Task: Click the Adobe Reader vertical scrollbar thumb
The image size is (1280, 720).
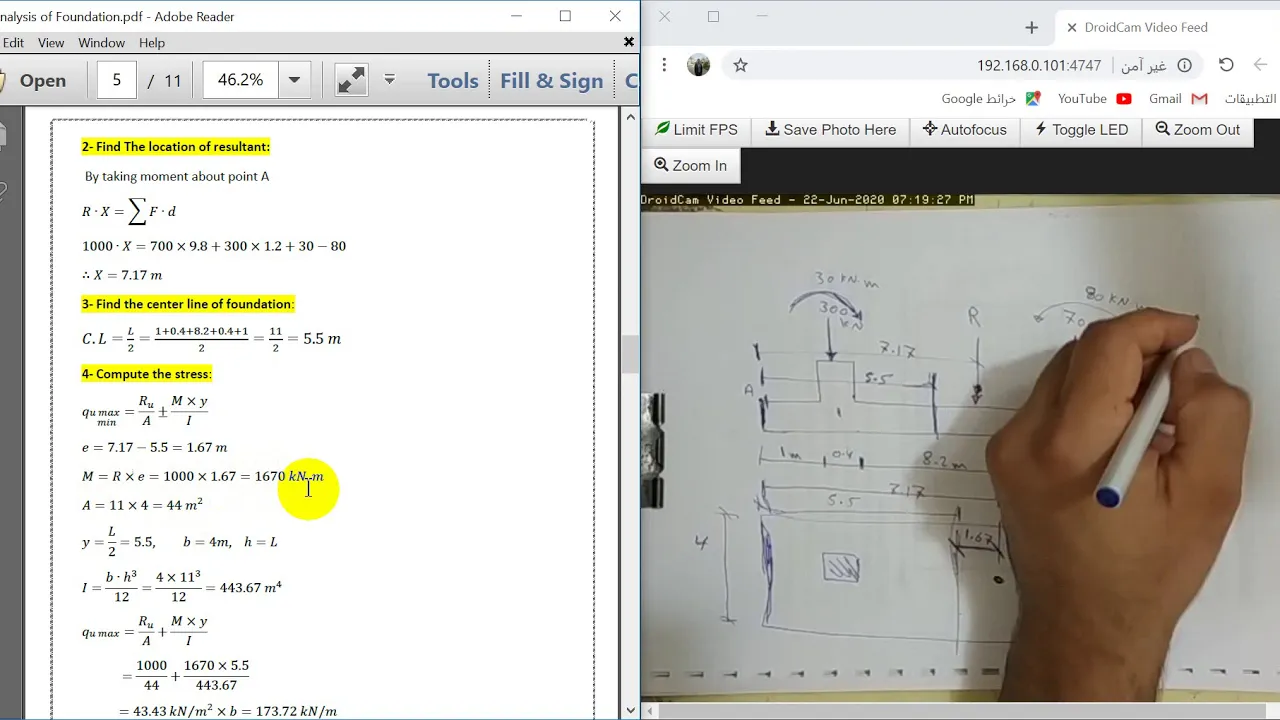Action: (x=630, y=354)
